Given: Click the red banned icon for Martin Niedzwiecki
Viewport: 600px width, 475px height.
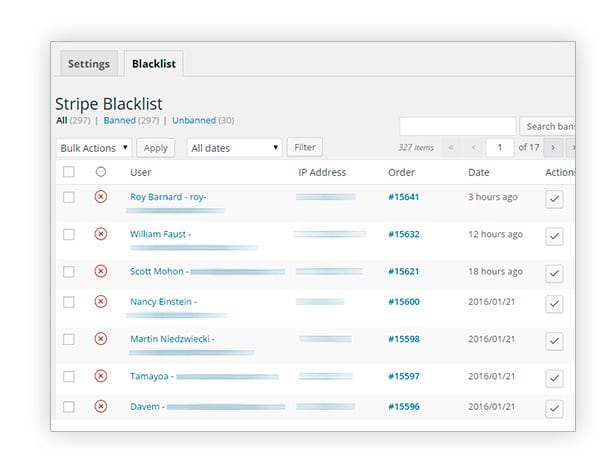Looking at the screenshot, I should click(x=101, y=339).
